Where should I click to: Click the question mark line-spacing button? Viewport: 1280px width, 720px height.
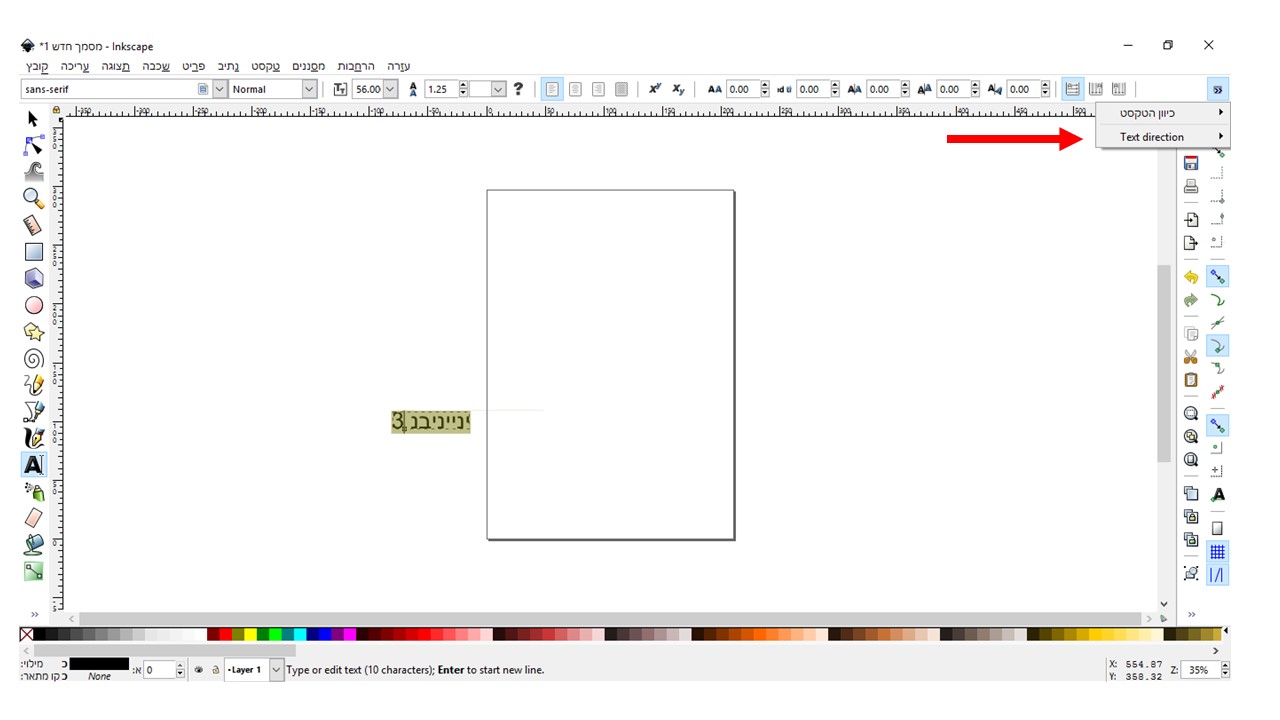click(518, 89)
